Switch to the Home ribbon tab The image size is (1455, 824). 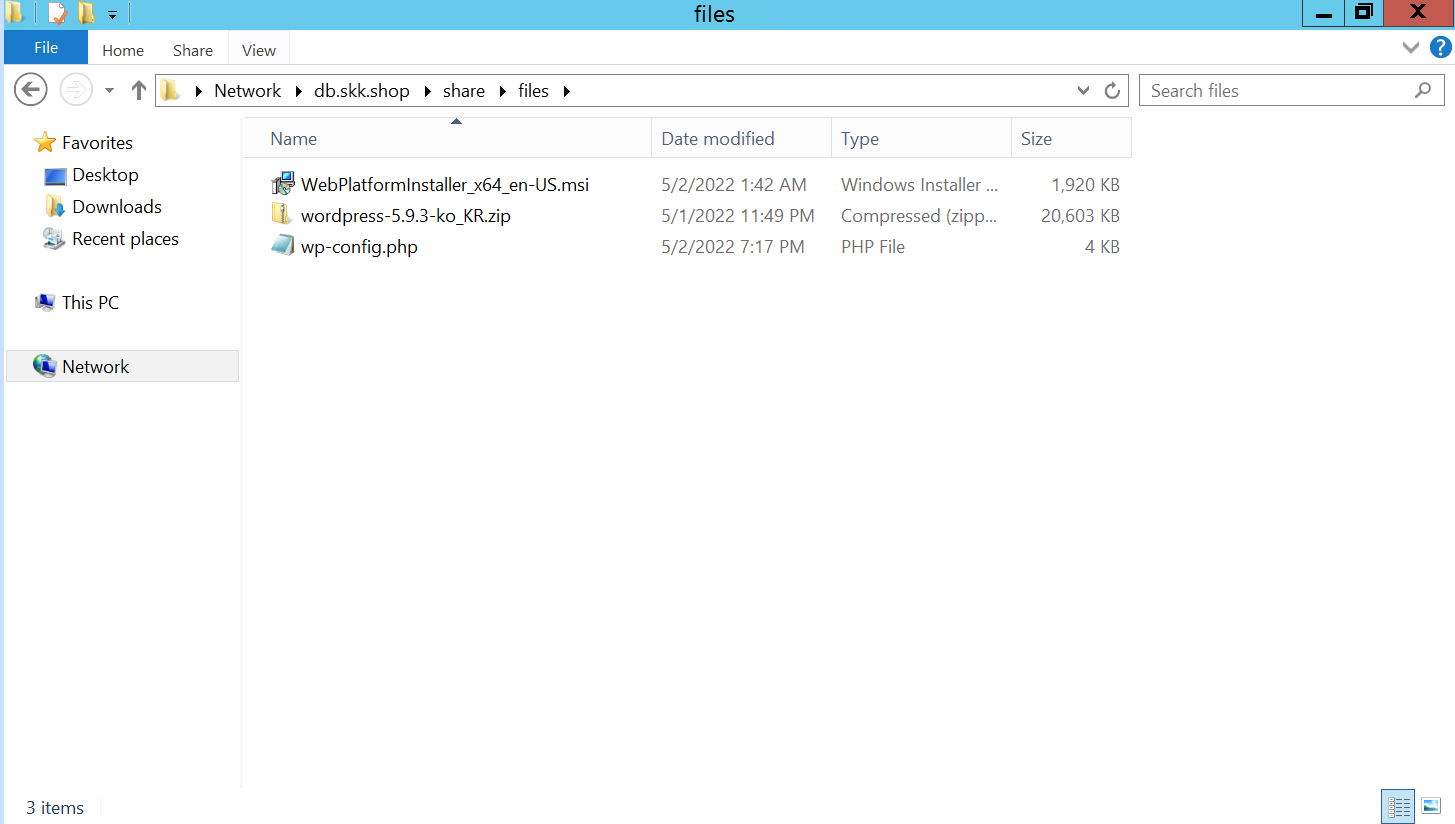pyautogui.click(x=123, y=50)
